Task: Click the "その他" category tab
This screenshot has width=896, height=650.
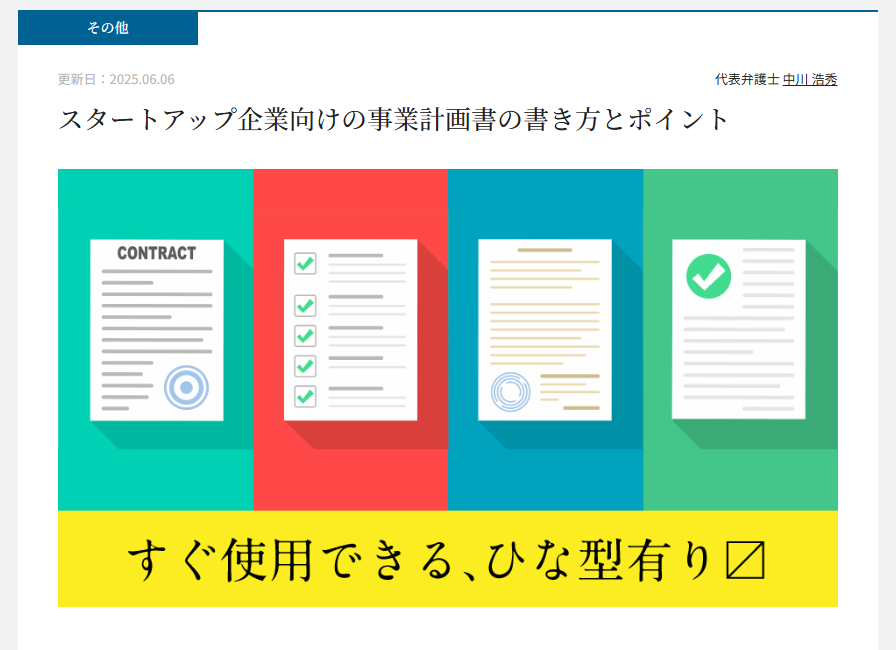Action: (x=107, y=29)
